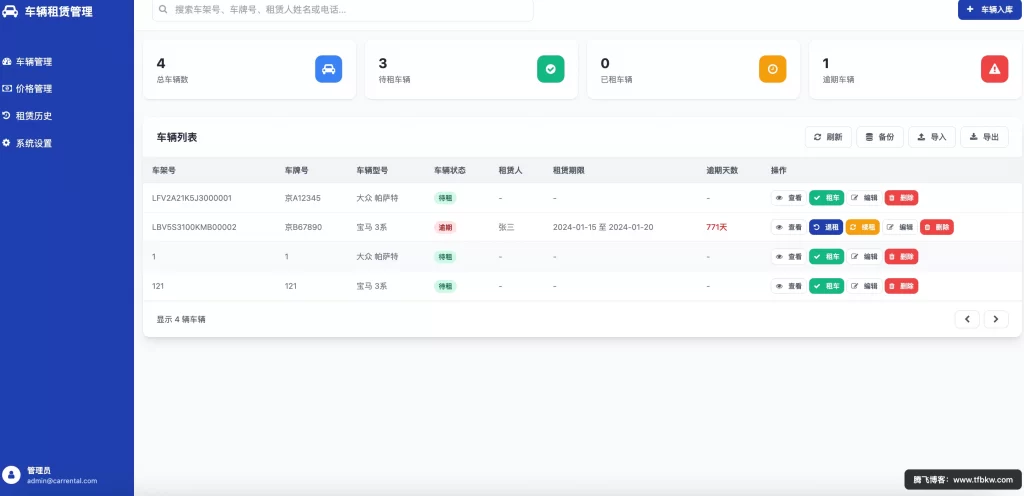1024x496 pixels.
Task: Click 租车 for vehicle 京A12345
Action: point(827,198)
